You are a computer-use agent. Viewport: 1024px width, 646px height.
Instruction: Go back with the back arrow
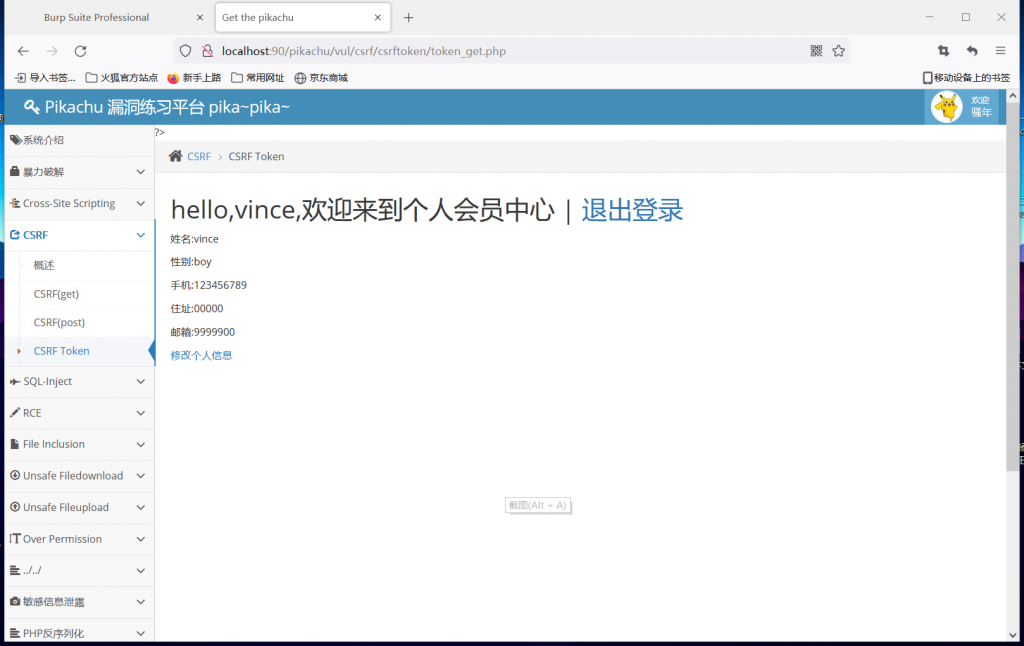(24, 51)
